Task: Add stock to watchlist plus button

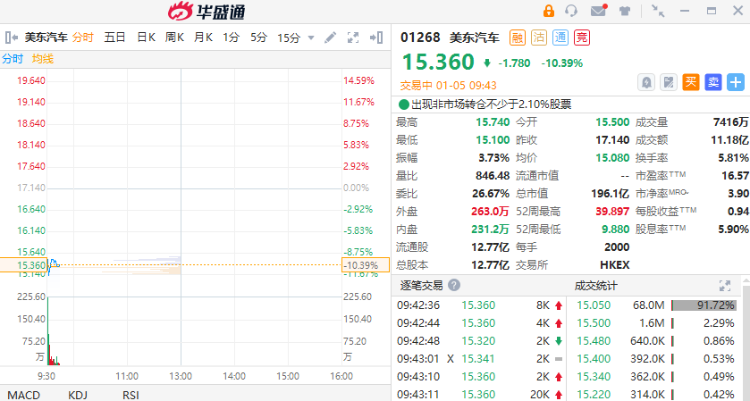Action: coord(736,82)
